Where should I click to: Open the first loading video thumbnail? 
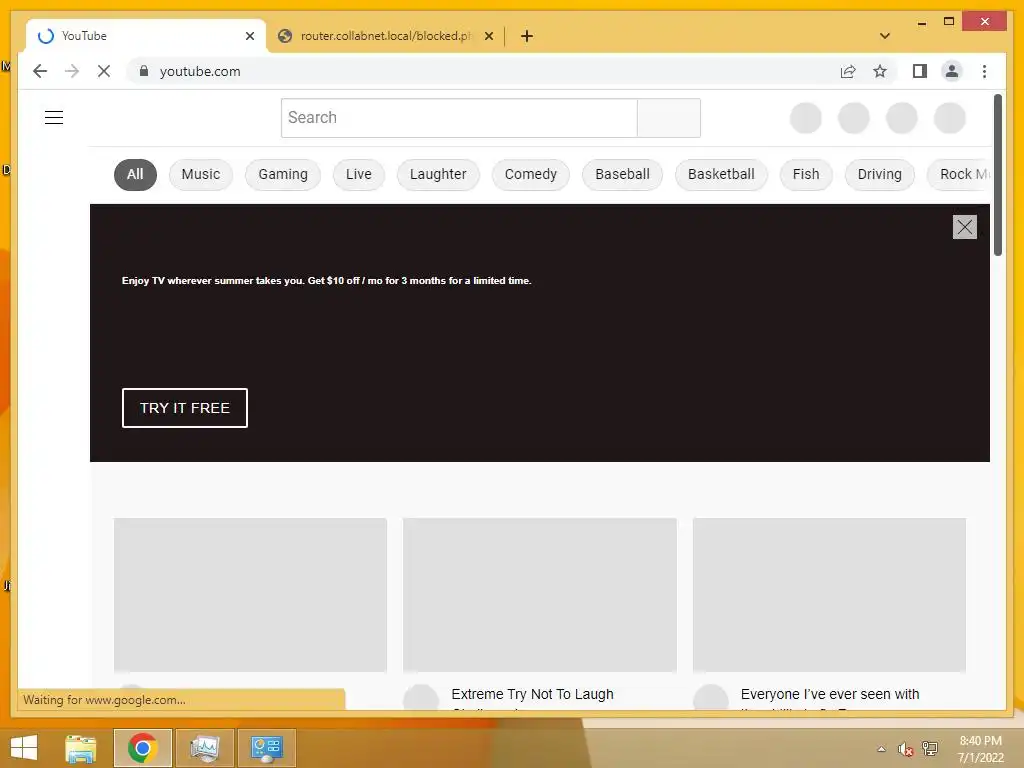(x=250, y=595)
